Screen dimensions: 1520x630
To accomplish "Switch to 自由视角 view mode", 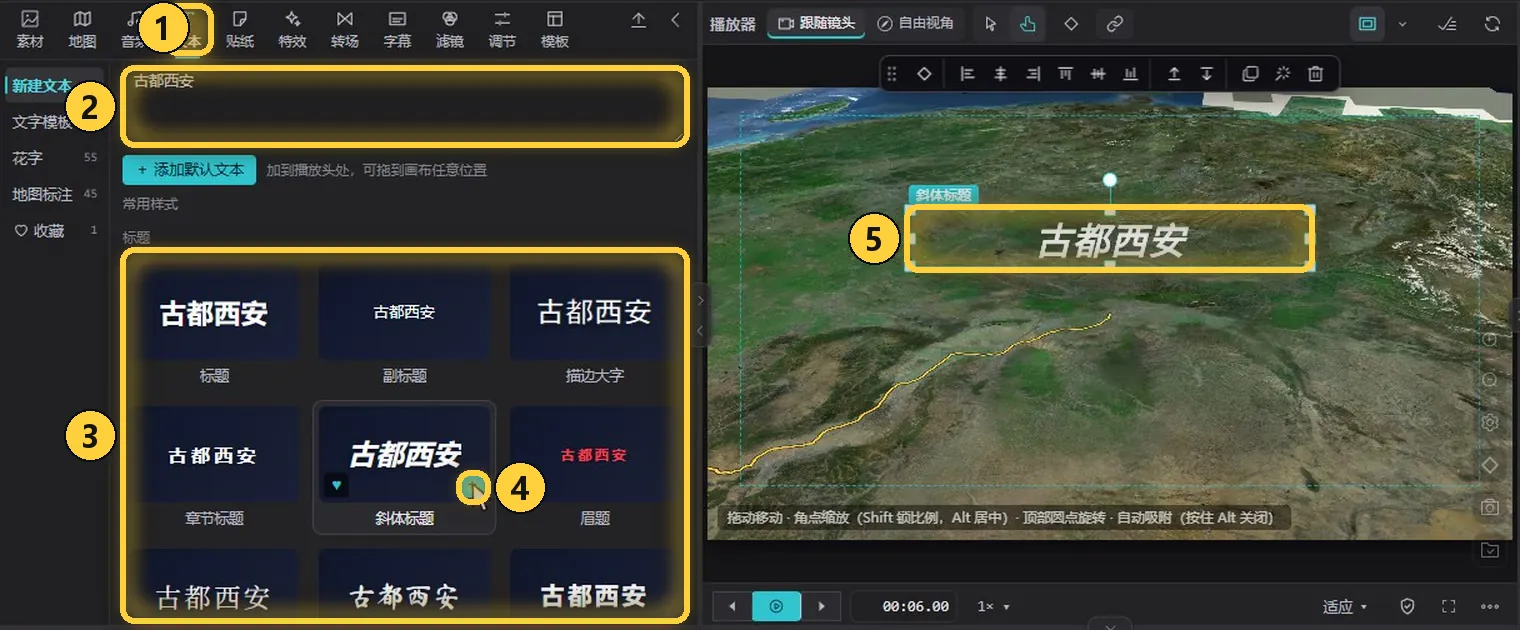I will click(915, 23).
